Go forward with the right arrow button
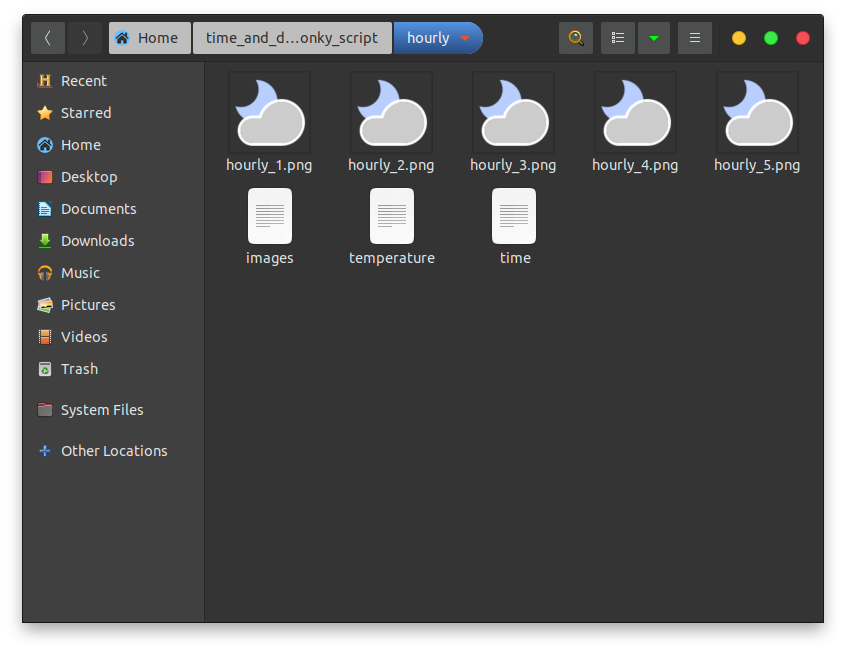Viewport: 846px width, 653px height. [85, 38]
